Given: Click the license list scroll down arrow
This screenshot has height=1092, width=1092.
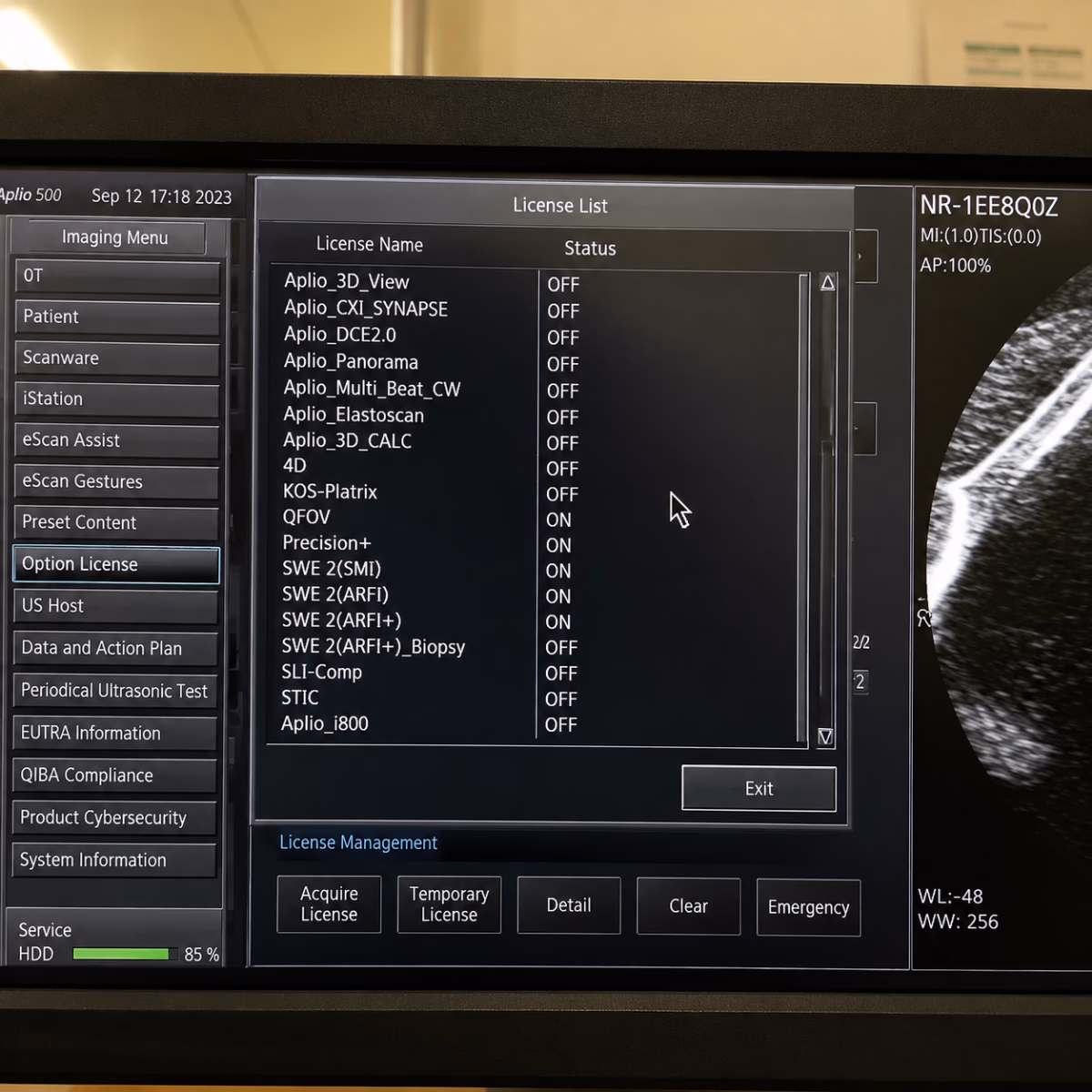Looking at the screenshot, I should pos(825,736).
